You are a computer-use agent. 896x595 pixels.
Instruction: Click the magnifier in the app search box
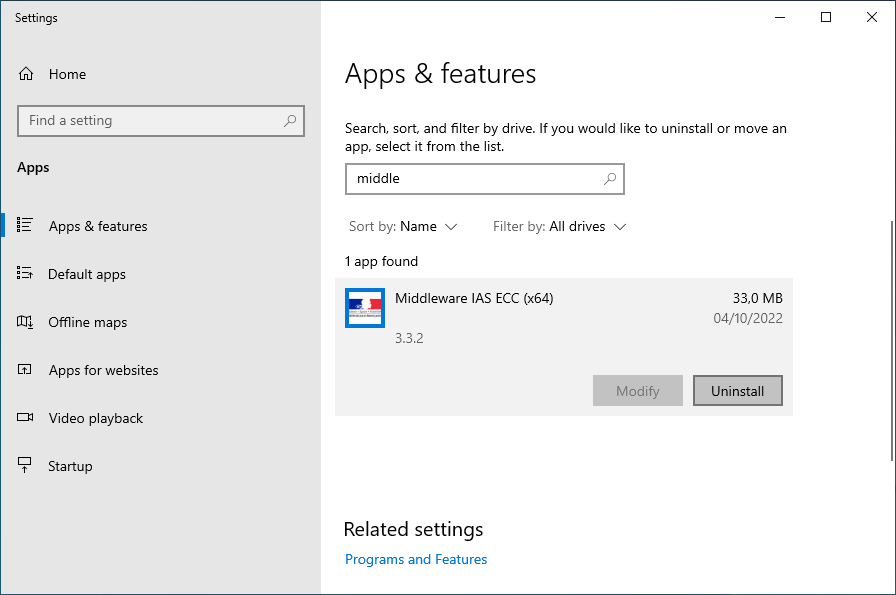[x=610, y=179]
